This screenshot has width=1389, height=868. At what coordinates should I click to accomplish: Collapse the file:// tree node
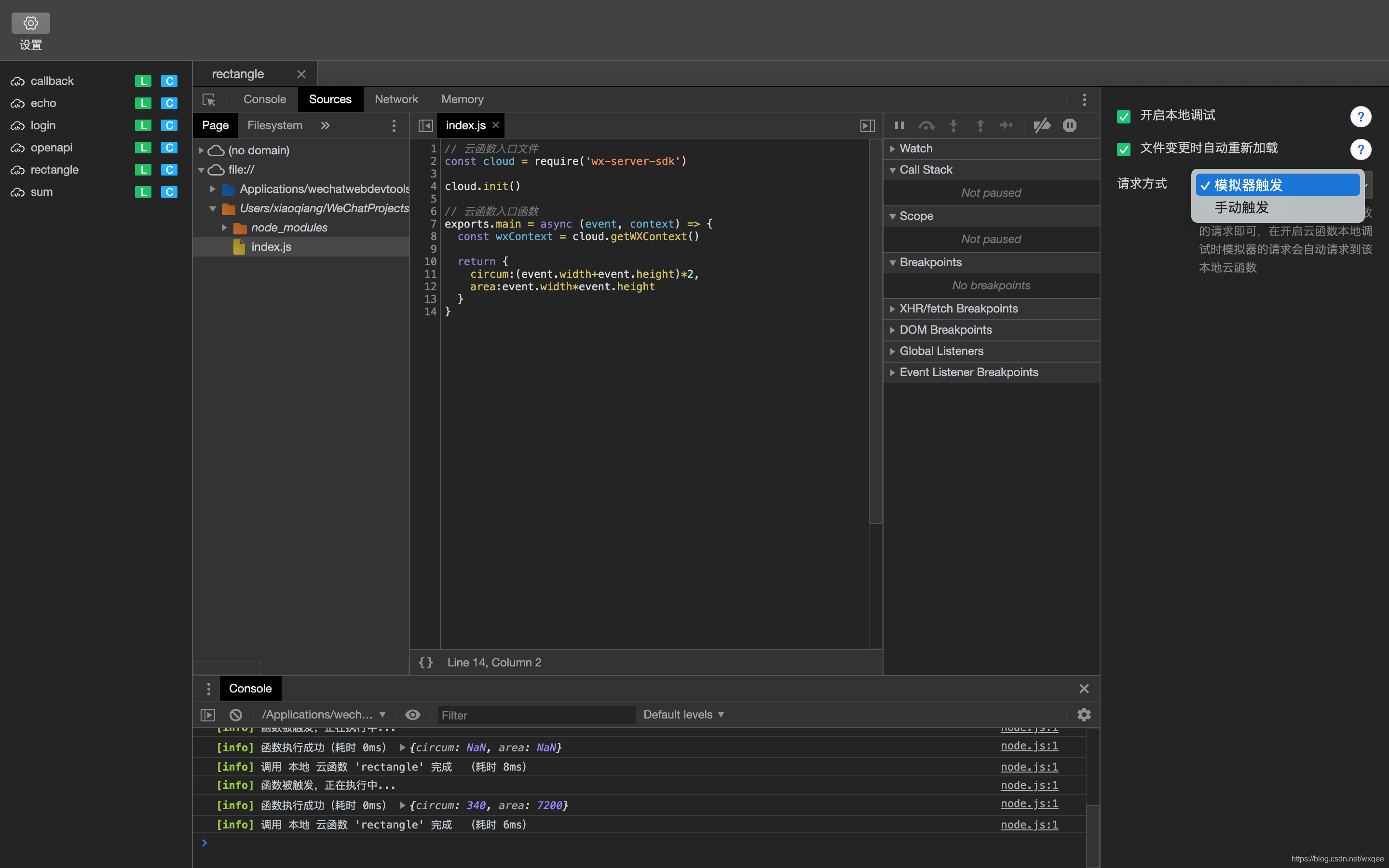(201, 170)
